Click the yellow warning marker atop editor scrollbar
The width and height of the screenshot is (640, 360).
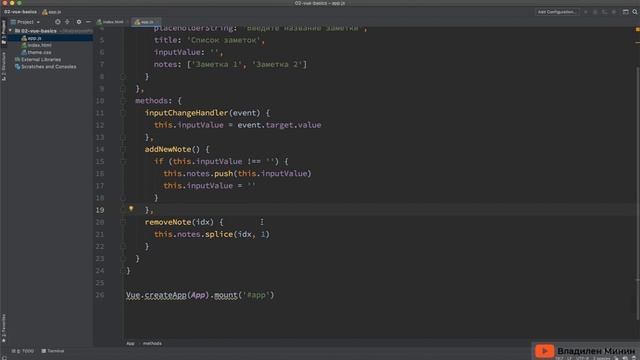click(x=637, y=29)
